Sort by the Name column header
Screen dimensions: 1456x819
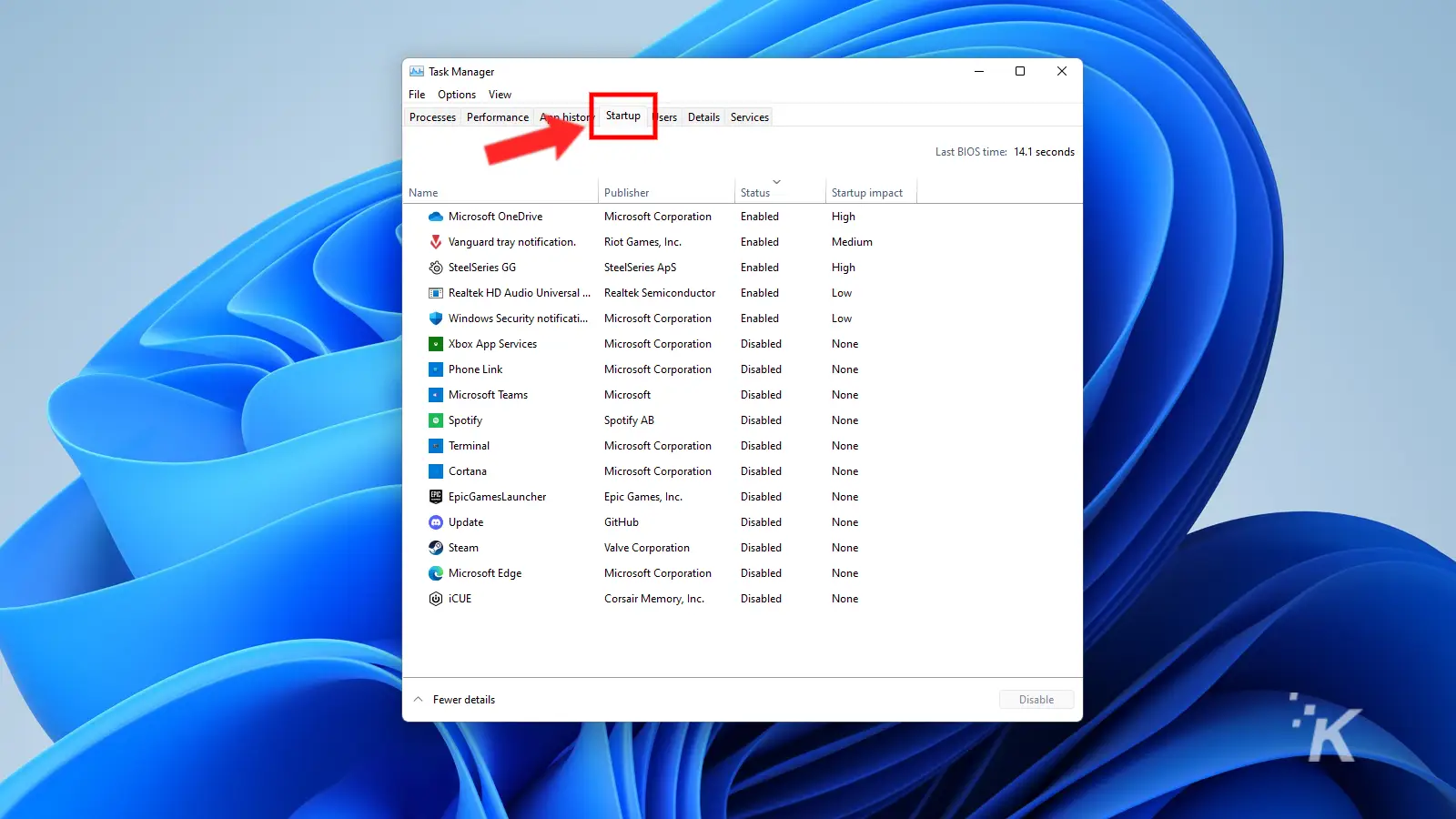click(x=500, y=192)
